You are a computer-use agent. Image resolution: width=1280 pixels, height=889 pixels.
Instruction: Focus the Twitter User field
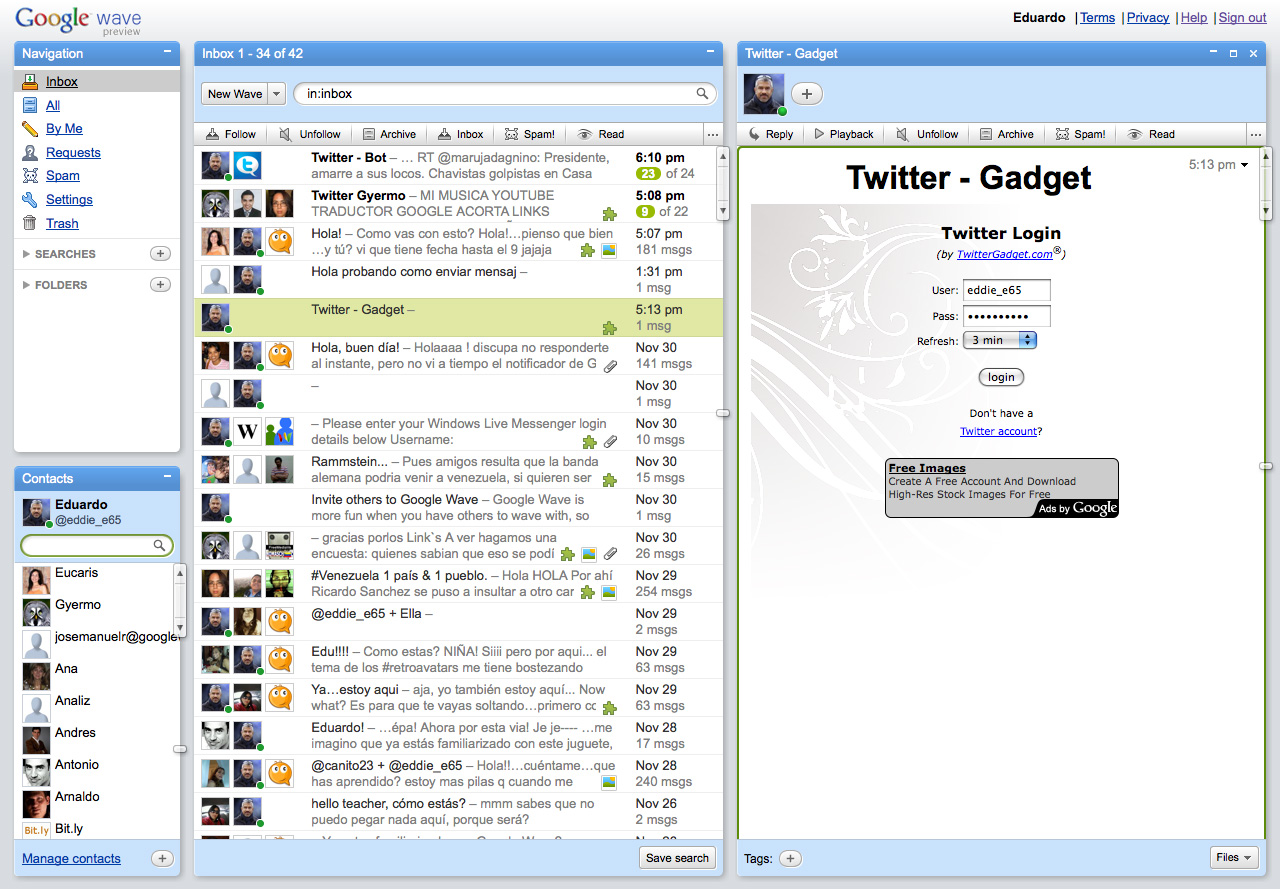pyautogui.click(x=1007, y=290)
